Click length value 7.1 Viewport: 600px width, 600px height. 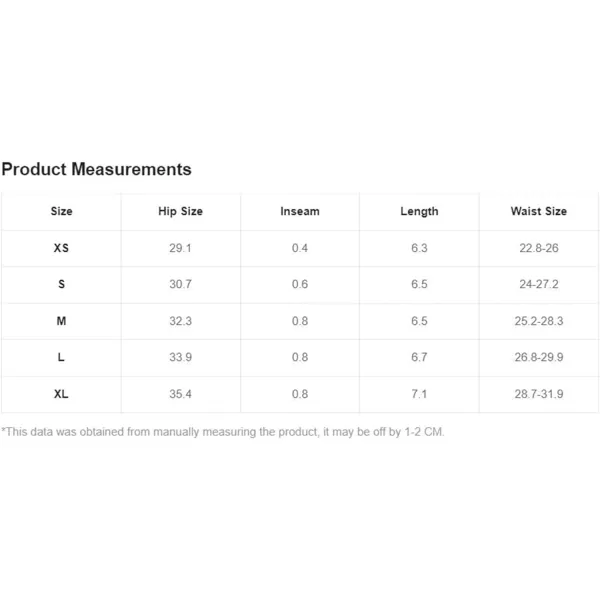pos(419,394)
